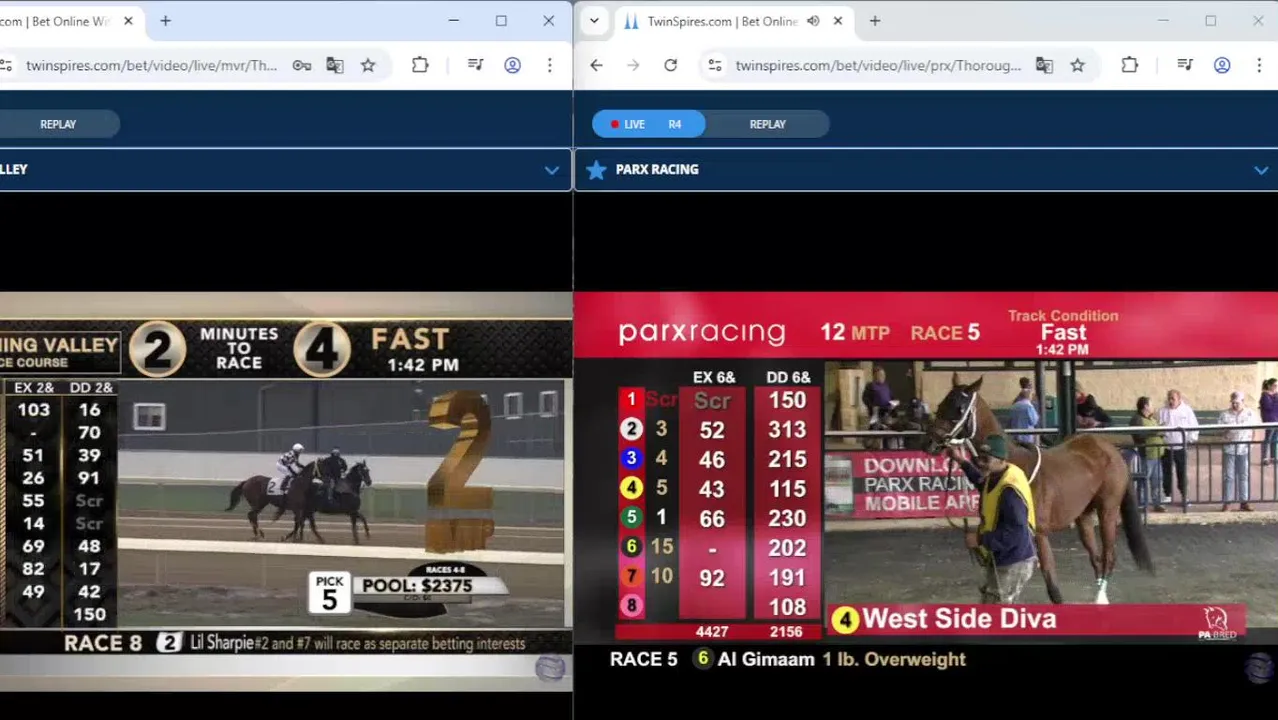The width and height of the screenshot is (1278, 720).
Task: Switch to REPLAY in the Parx window
Action: coord(767,124)
